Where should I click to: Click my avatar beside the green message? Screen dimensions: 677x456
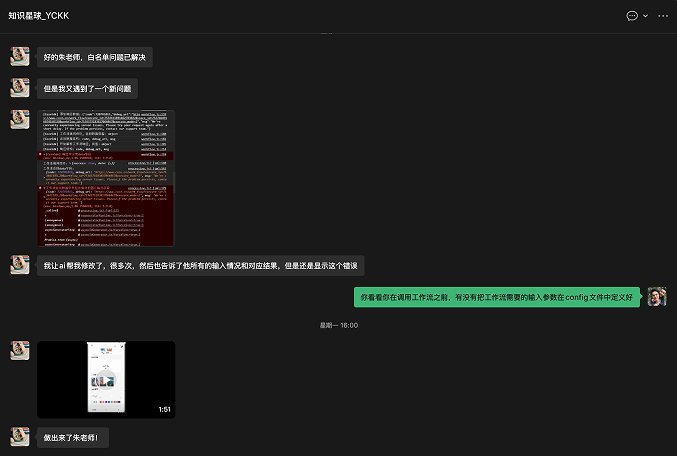tap(656, 297)
